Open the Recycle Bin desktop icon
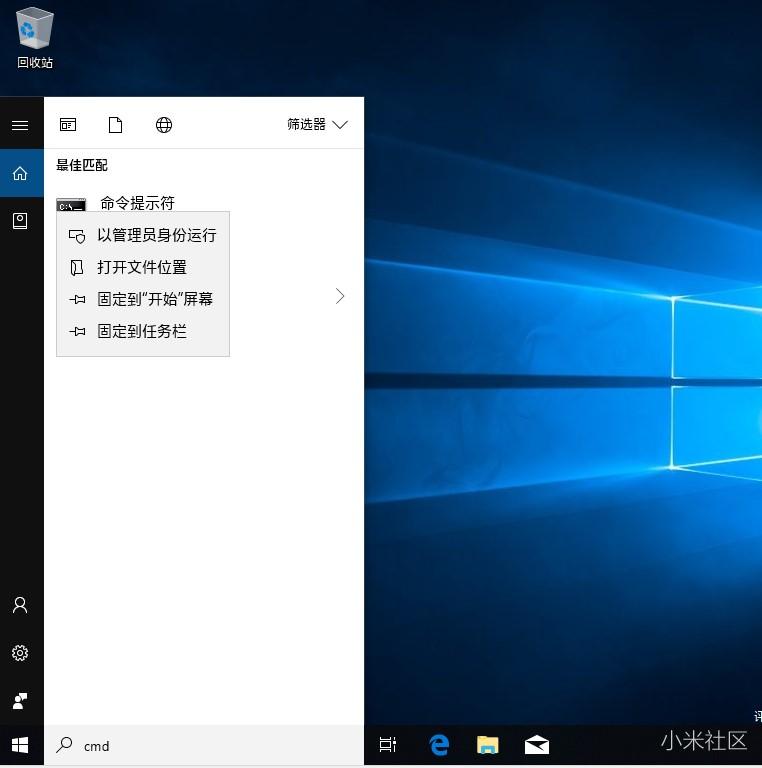The width and height of the screenshot is (762, 768). point(34,38)
